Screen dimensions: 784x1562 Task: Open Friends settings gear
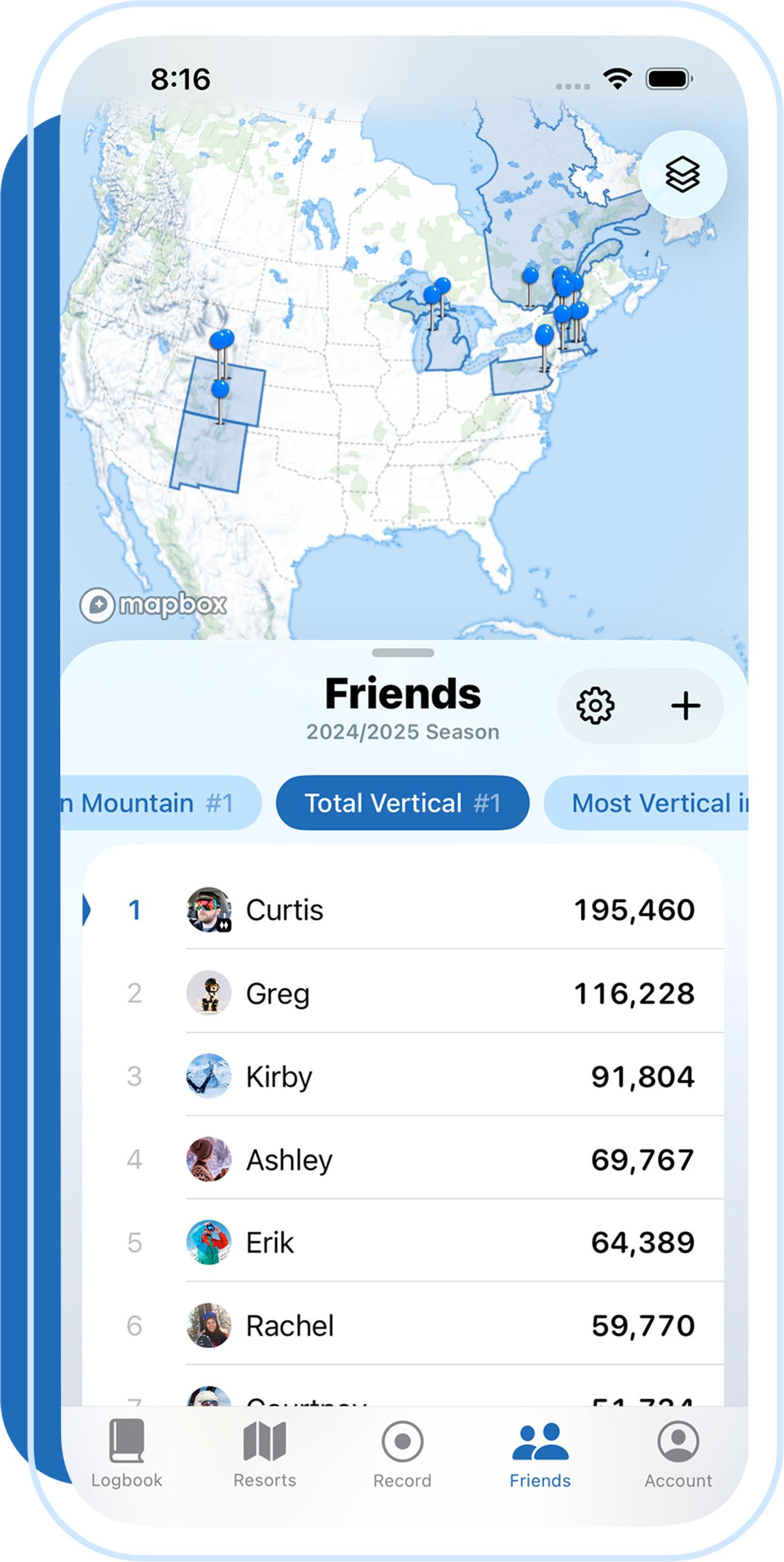[595, 706]
